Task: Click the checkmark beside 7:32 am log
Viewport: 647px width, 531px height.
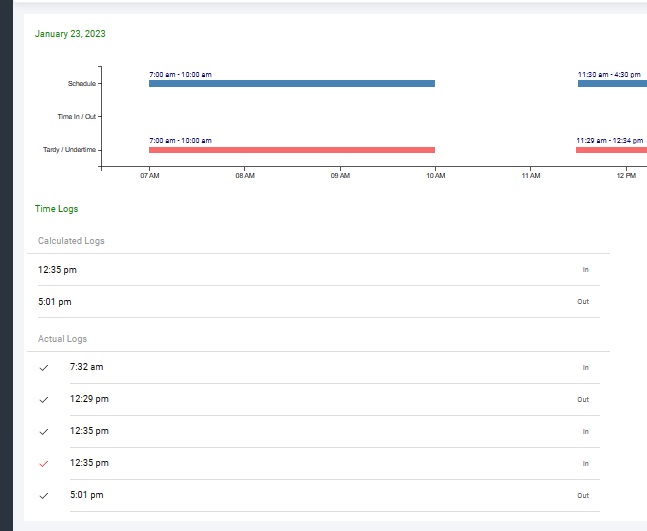Action: pyautogui.click(x=43, y=368)
